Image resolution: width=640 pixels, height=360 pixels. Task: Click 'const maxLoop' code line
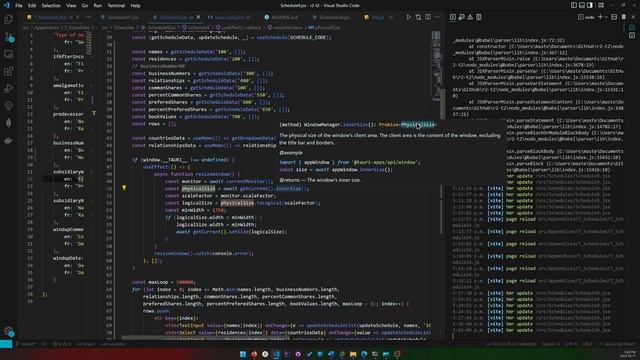163,282
